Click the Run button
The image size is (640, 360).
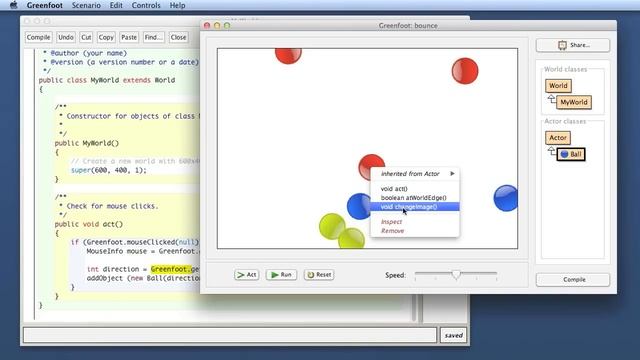point(281,275)
